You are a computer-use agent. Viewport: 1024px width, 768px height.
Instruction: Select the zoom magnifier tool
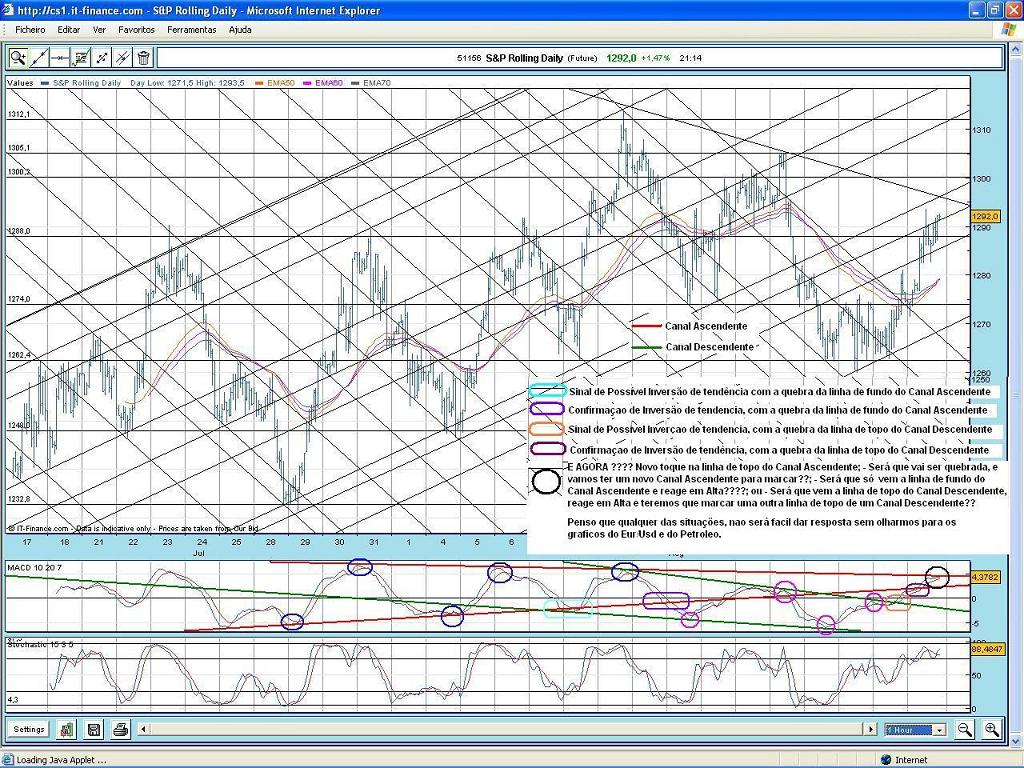pos(18,58)
